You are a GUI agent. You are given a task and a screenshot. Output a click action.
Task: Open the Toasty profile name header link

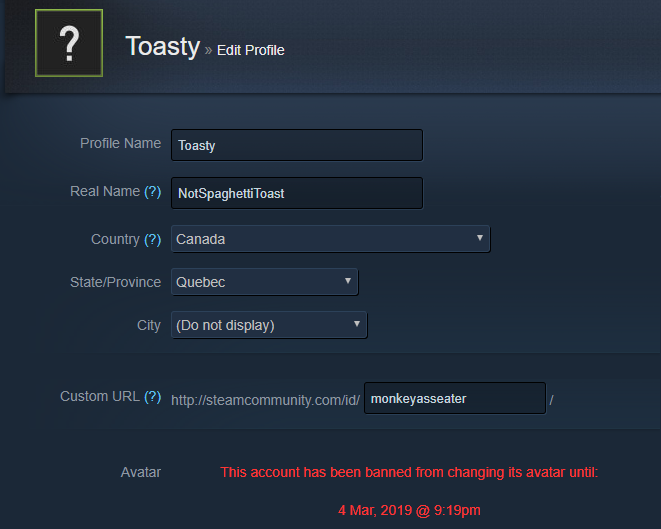pos(162,46)
